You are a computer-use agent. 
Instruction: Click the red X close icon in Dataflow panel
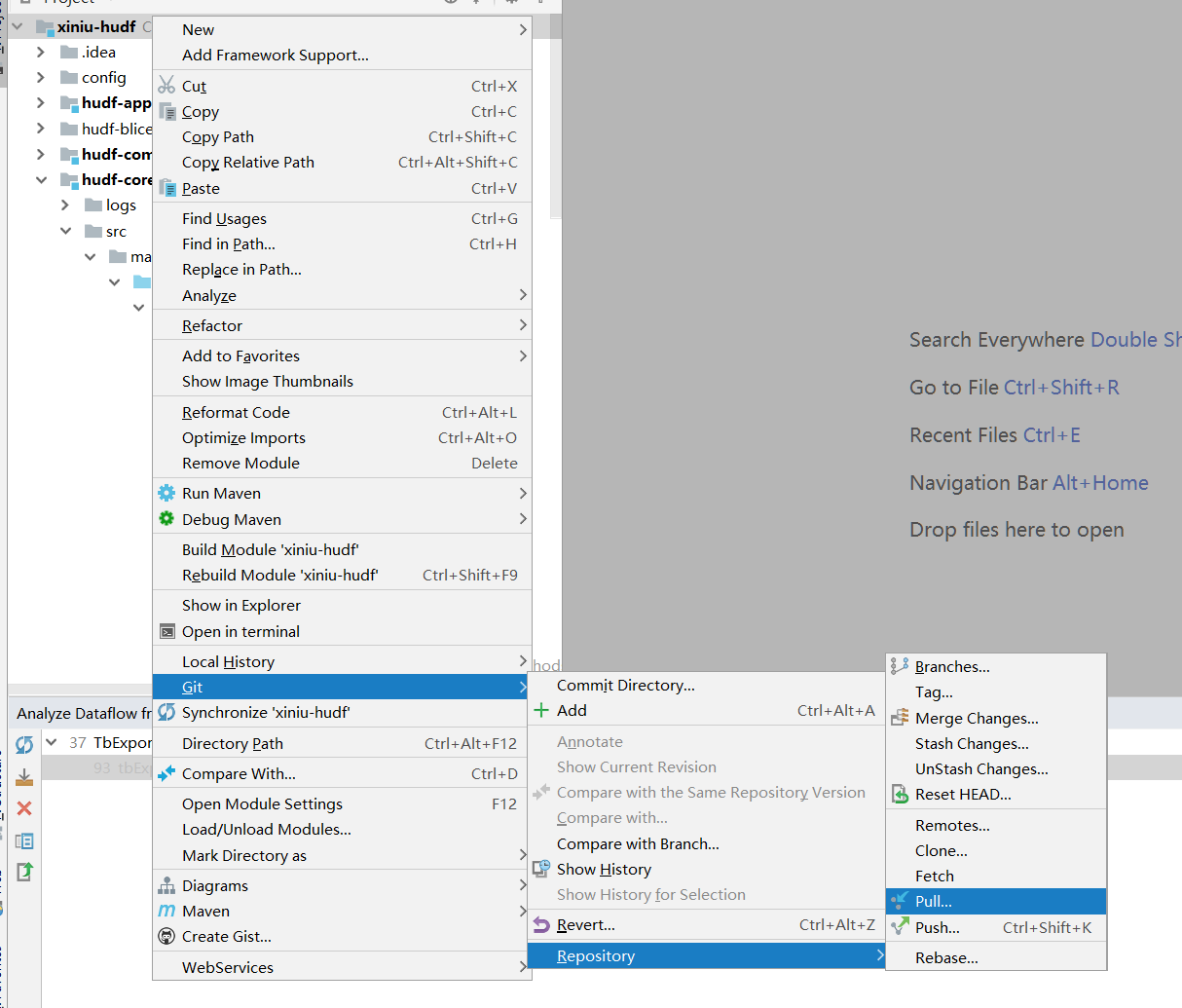pos(24,808)
